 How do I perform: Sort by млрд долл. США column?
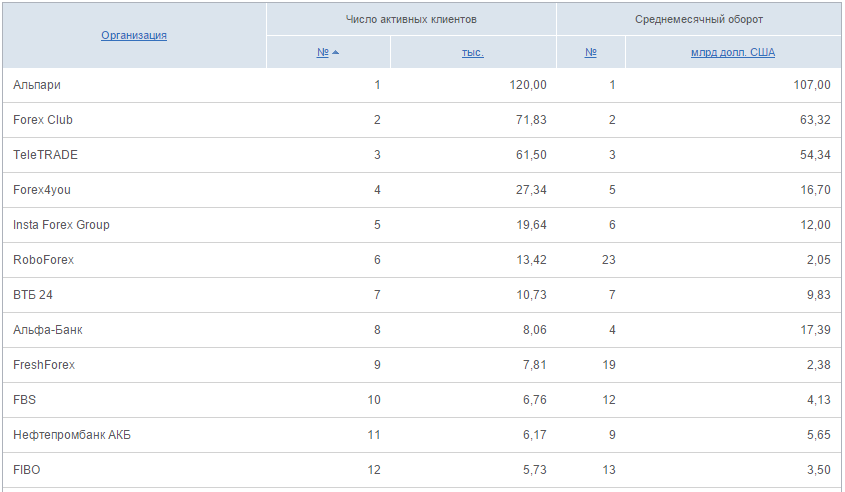[733, 52]
